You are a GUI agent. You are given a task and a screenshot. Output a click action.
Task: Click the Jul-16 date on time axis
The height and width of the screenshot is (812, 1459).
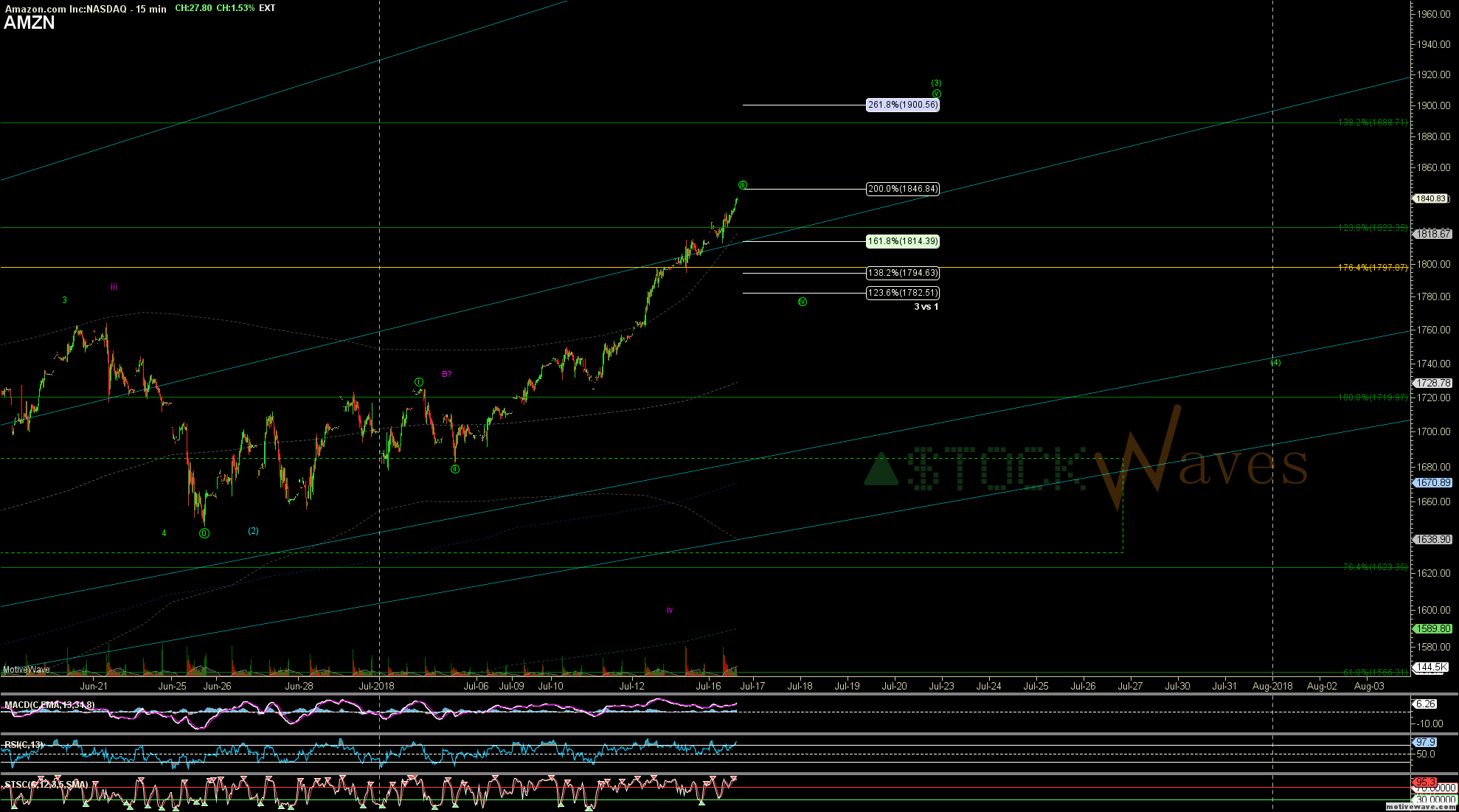point(708,686)
